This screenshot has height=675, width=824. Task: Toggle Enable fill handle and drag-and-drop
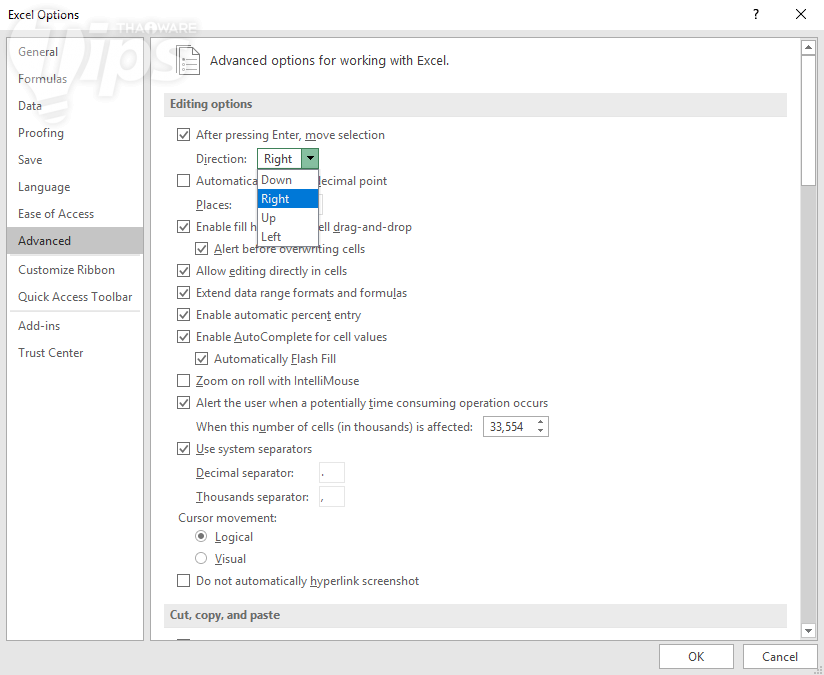click(x=183, y=227)
